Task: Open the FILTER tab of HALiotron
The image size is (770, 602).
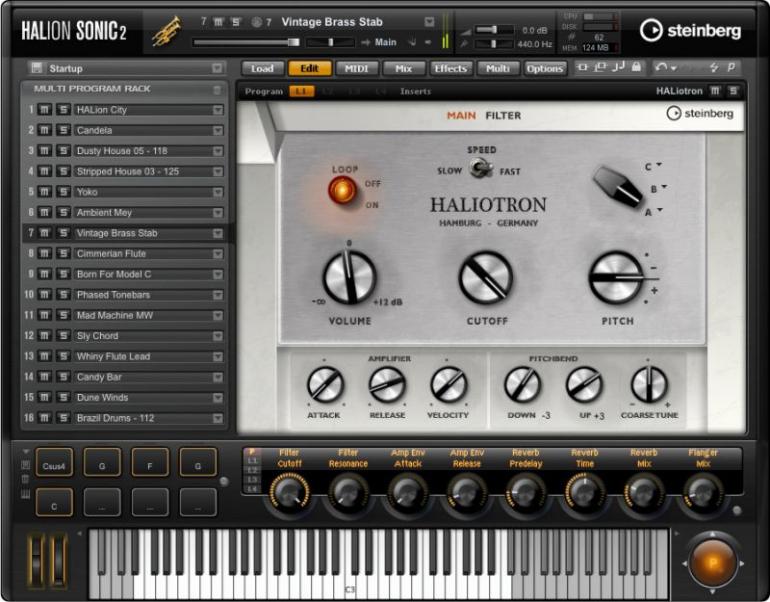Action: (503, 115)
